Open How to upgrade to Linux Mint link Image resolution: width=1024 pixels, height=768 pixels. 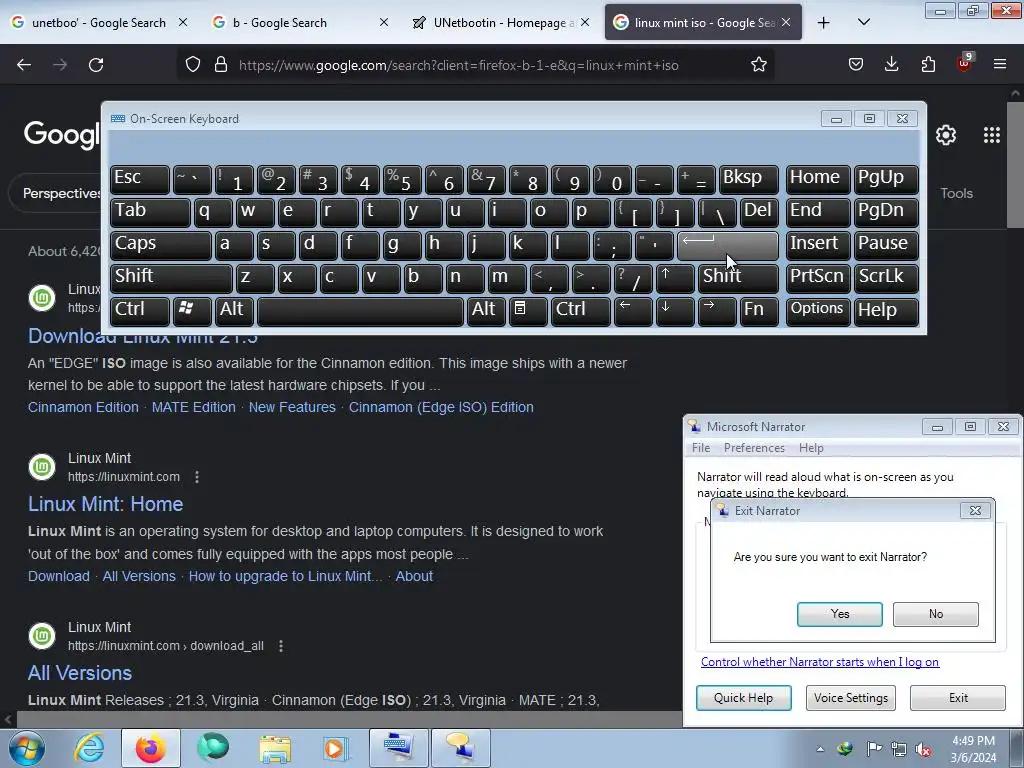coord(285,576)
